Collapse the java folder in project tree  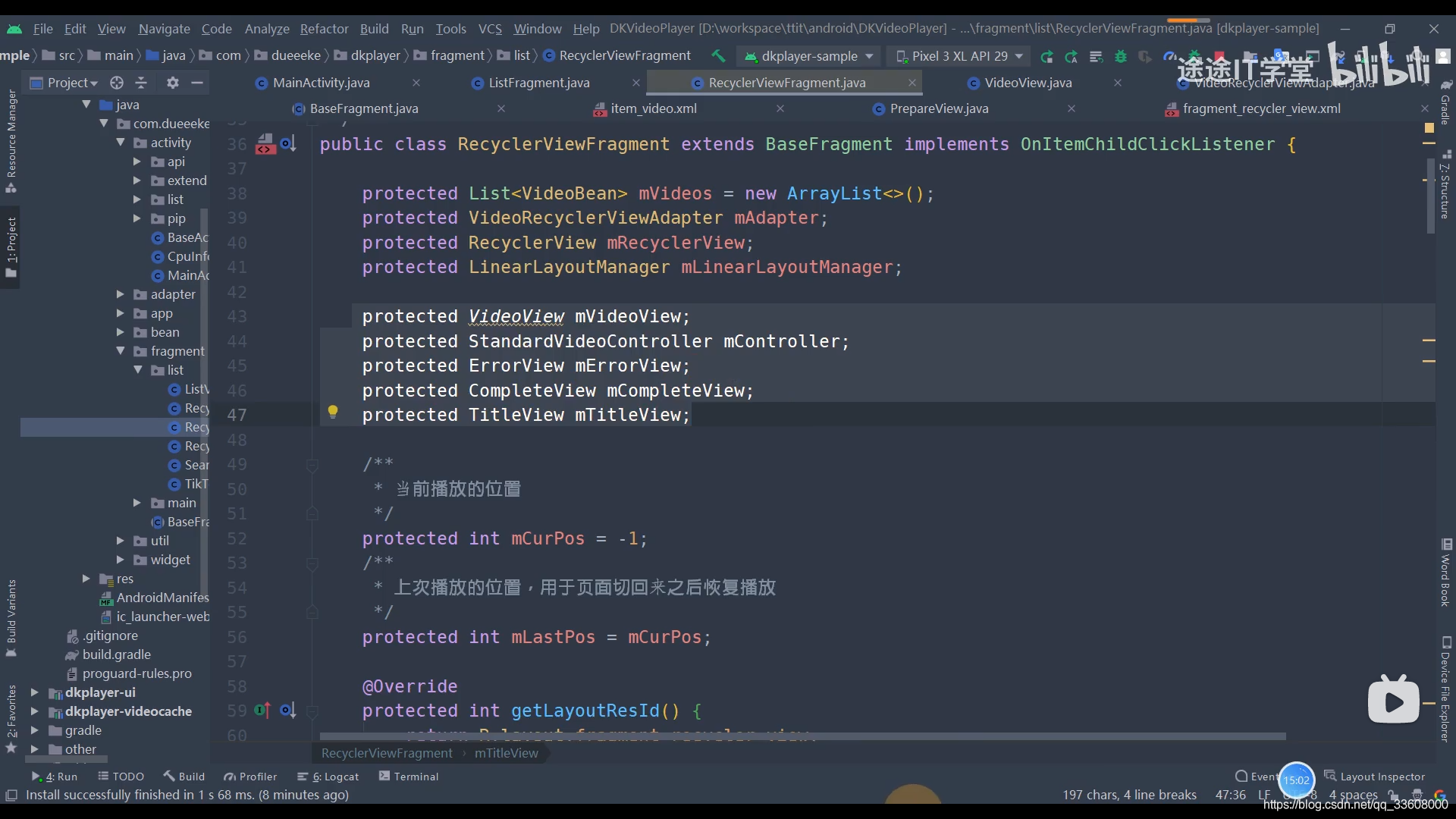point(86,105)
